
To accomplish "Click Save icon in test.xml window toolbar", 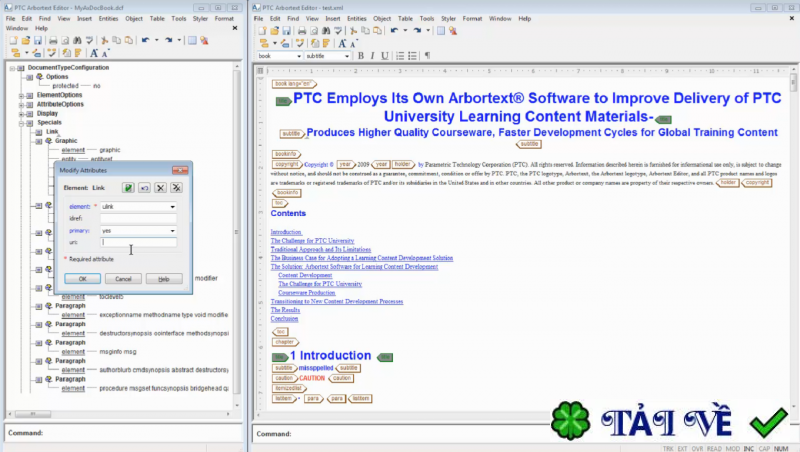I will 286,31.
